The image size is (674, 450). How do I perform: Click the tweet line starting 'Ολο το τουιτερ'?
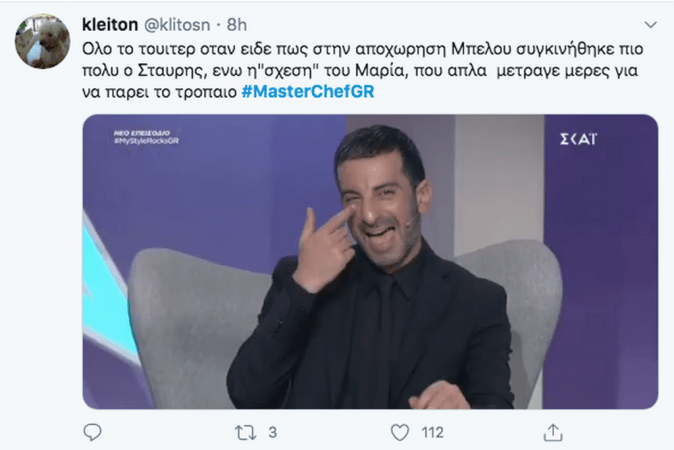tap(362, 49)
